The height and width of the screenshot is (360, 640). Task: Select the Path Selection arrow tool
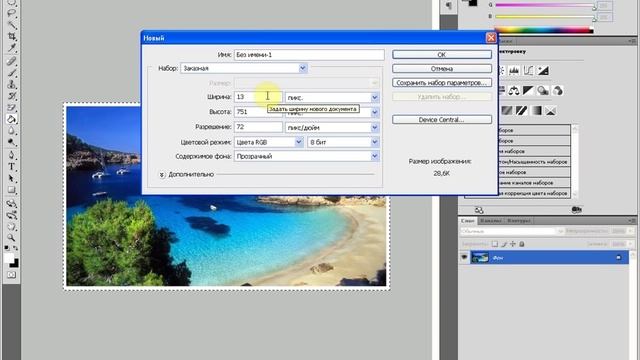(x=11, y=179)
